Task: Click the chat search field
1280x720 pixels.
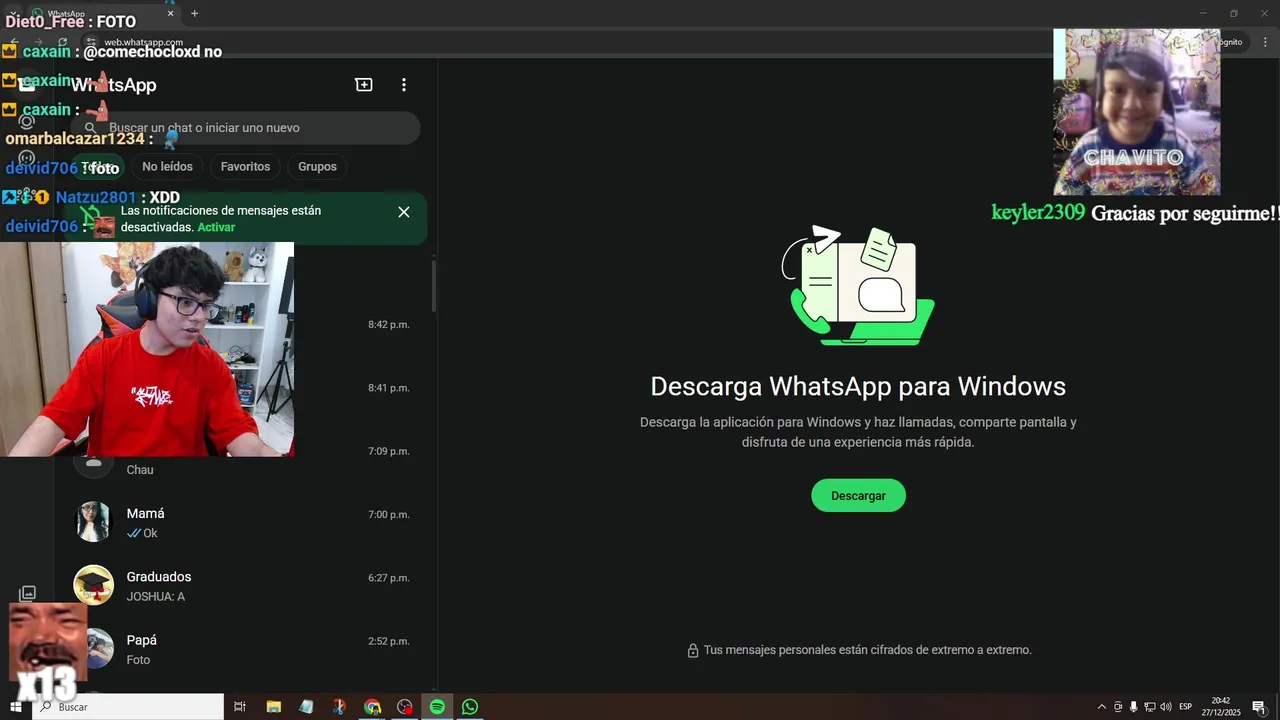Action: click(245, 128)
